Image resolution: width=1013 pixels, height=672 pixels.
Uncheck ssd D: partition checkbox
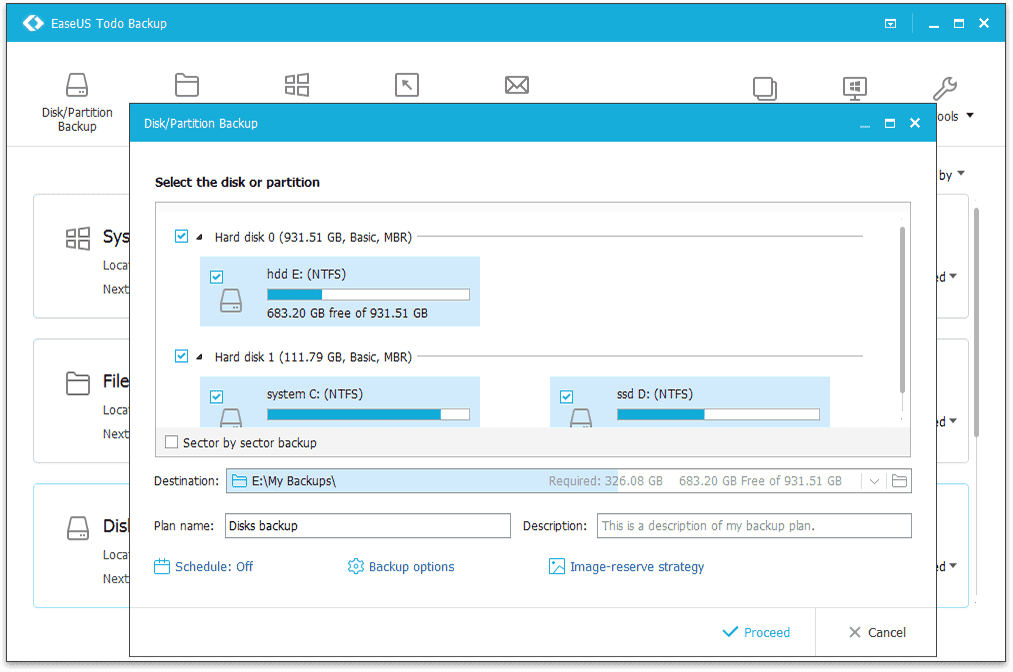(567, 397)
